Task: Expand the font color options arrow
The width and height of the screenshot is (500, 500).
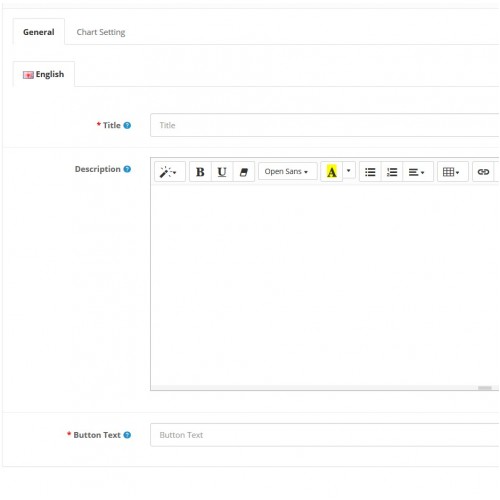Action: pyautogui.click(x=349, y=171)
